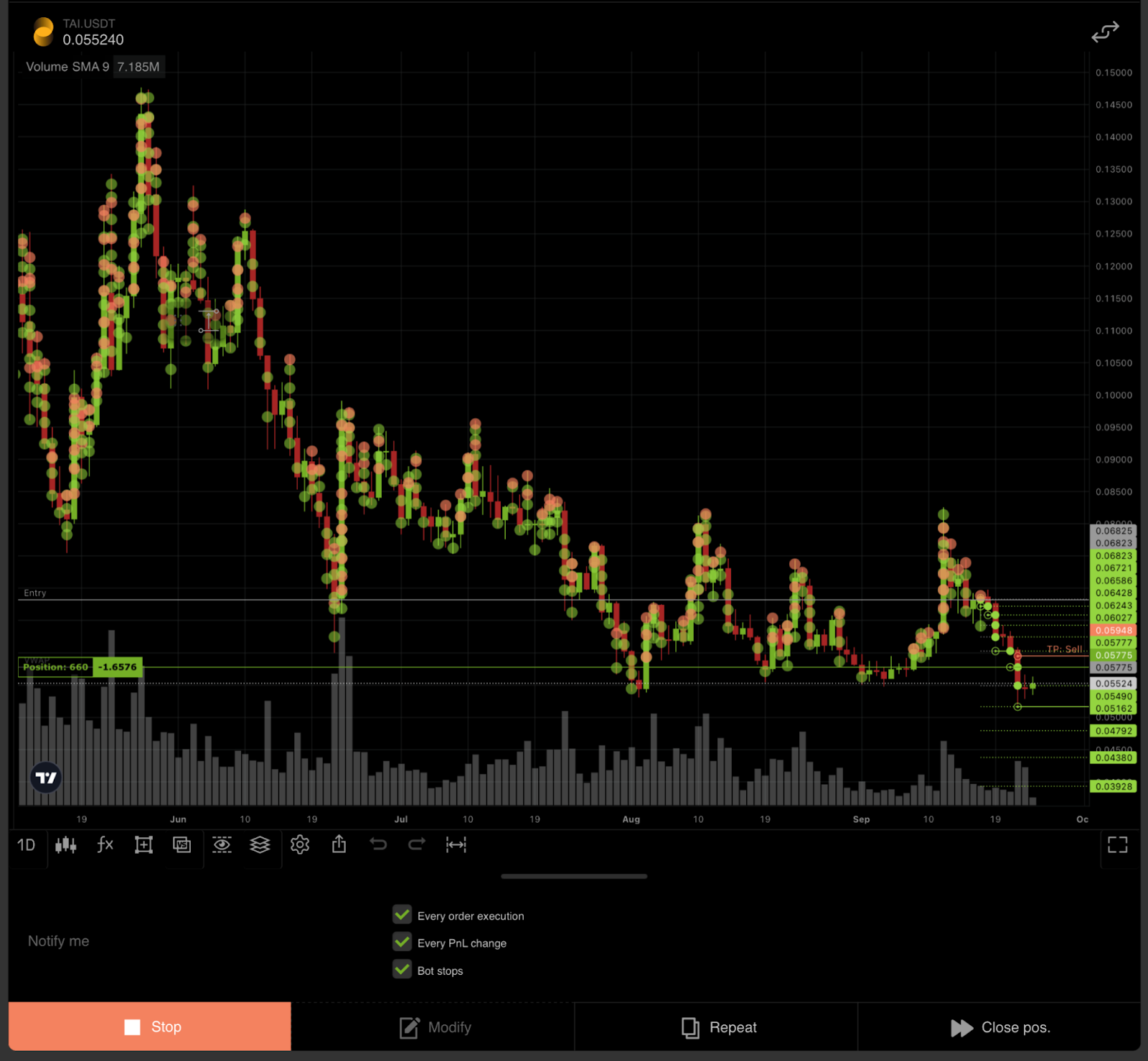Click the share/export chart icon
This screenshot has height=1061, width=1148.
[339, 845]
